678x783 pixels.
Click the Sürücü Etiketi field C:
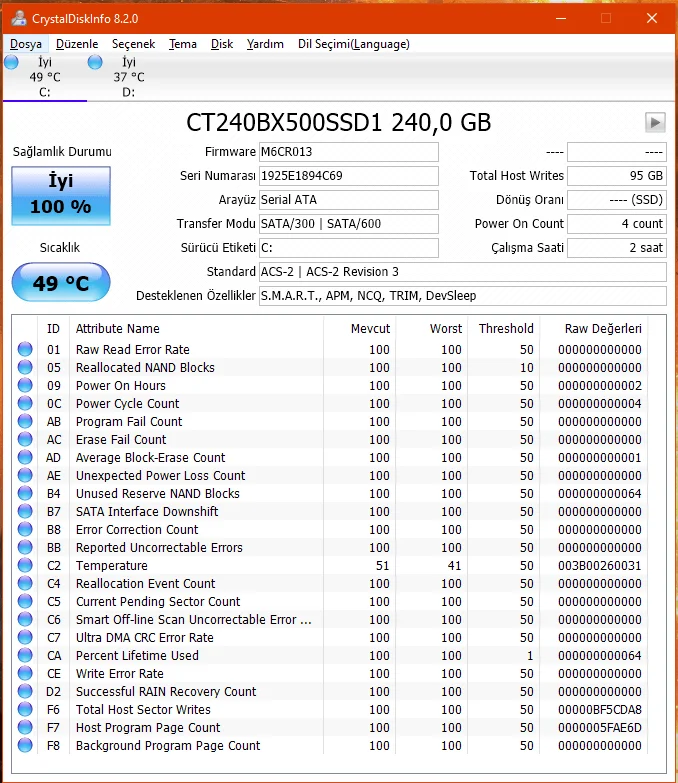click(348, 248)
